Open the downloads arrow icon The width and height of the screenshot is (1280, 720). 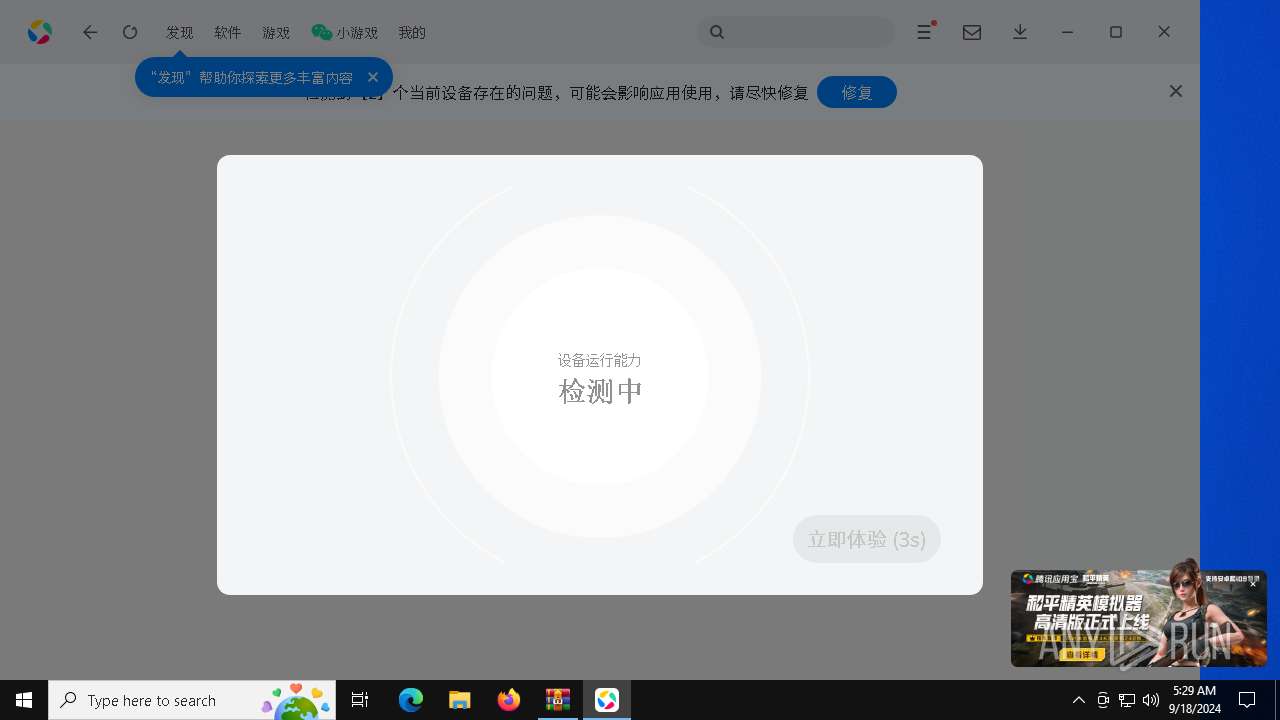coord(1020,32)
